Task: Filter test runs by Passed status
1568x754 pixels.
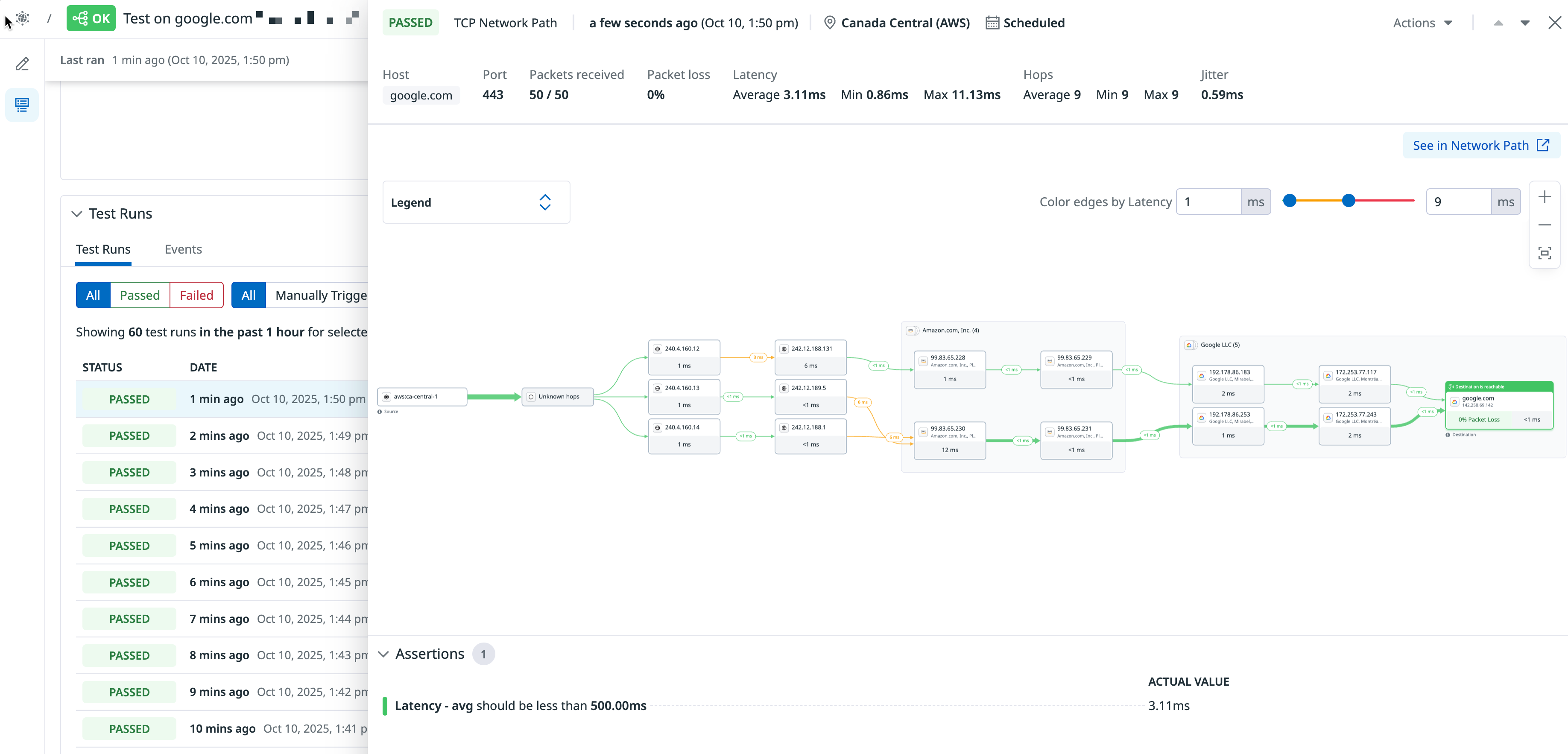Action: coord(139,295)
